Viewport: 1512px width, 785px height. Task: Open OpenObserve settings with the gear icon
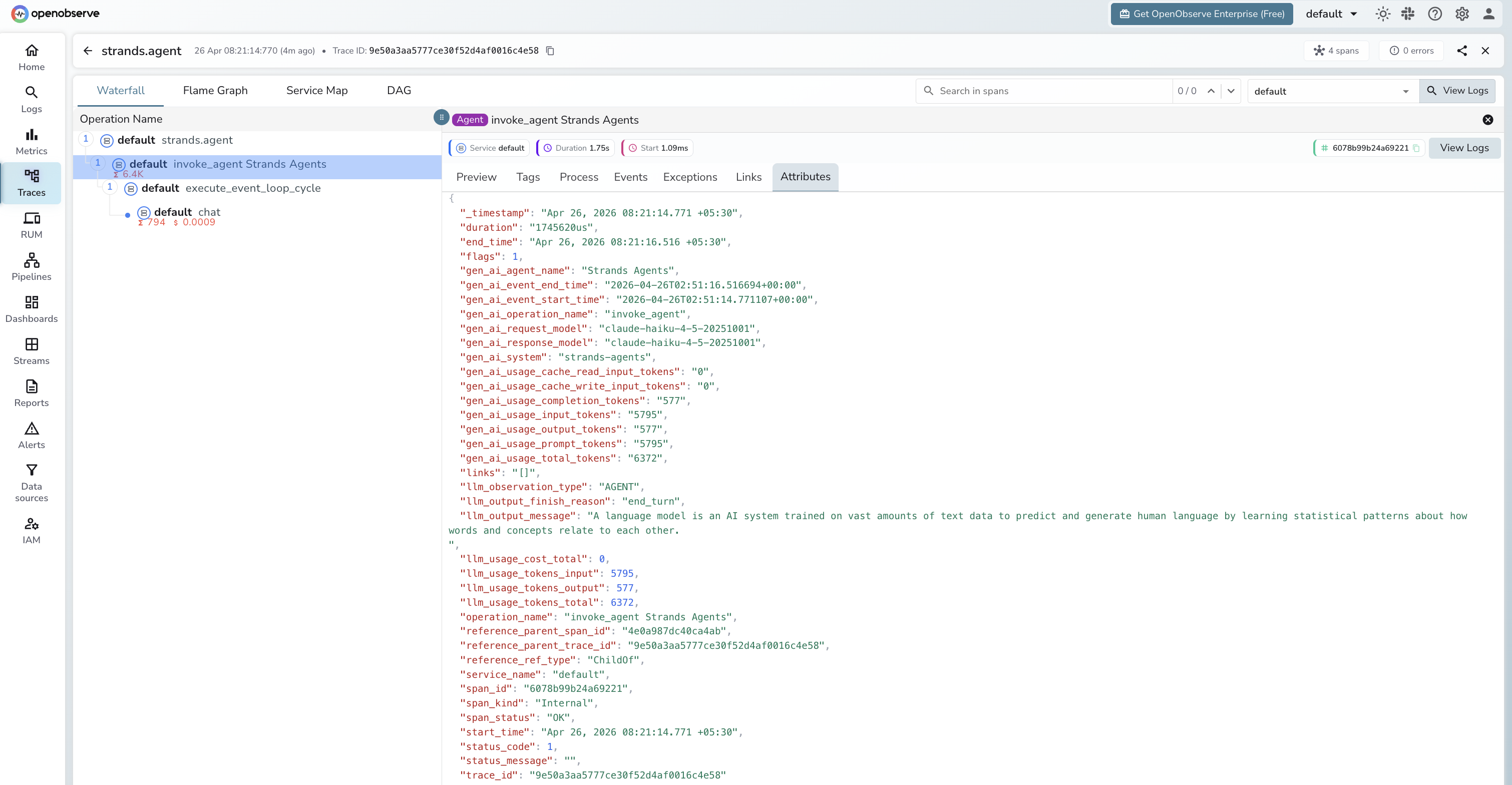(1461, 14)
